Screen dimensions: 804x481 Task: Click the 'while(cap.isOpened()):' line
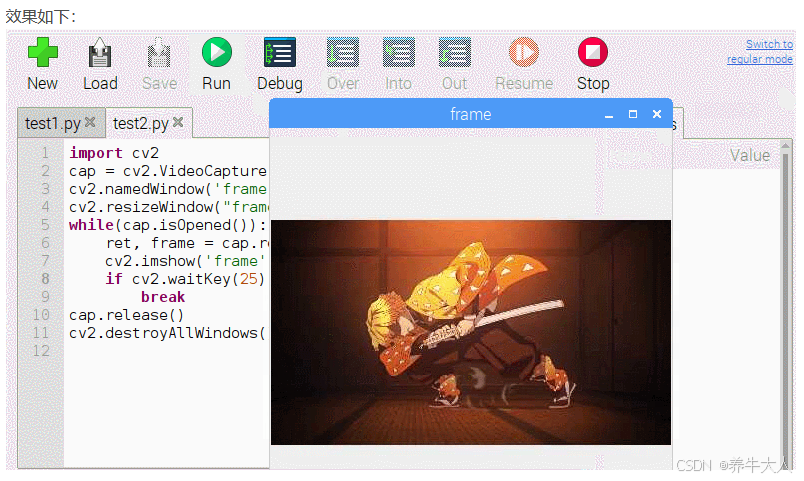tap(168, 225)
